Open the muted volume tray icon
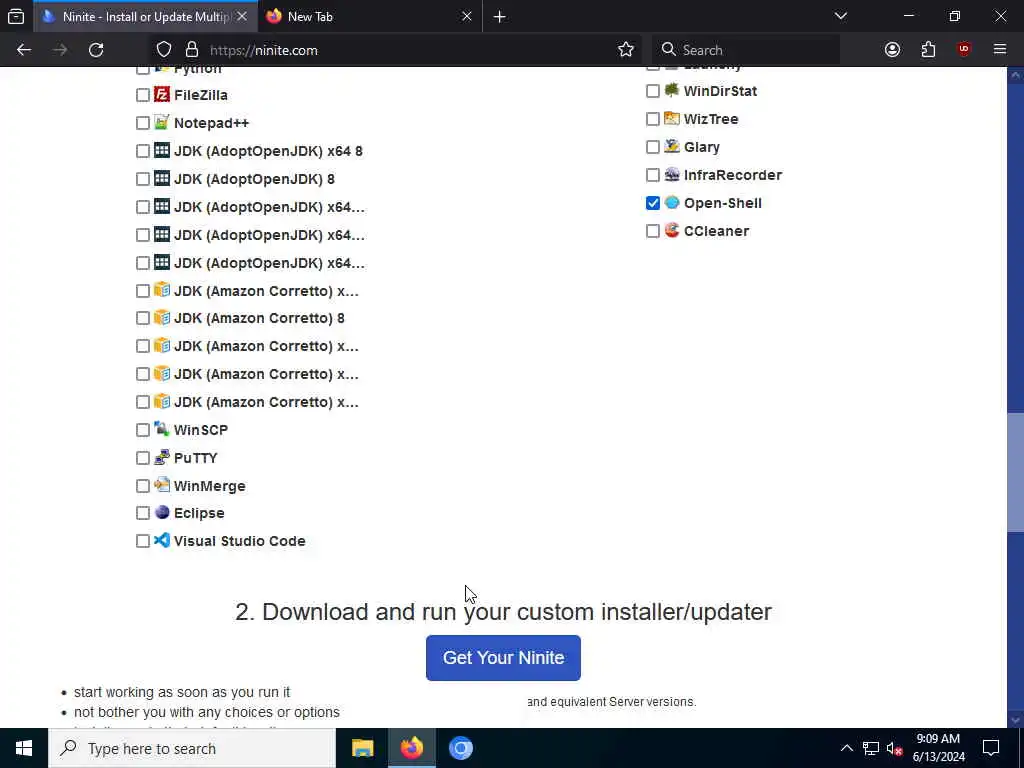Image resolution: width=1024 pixels, height=768 pixels. (x=893, y=748)
